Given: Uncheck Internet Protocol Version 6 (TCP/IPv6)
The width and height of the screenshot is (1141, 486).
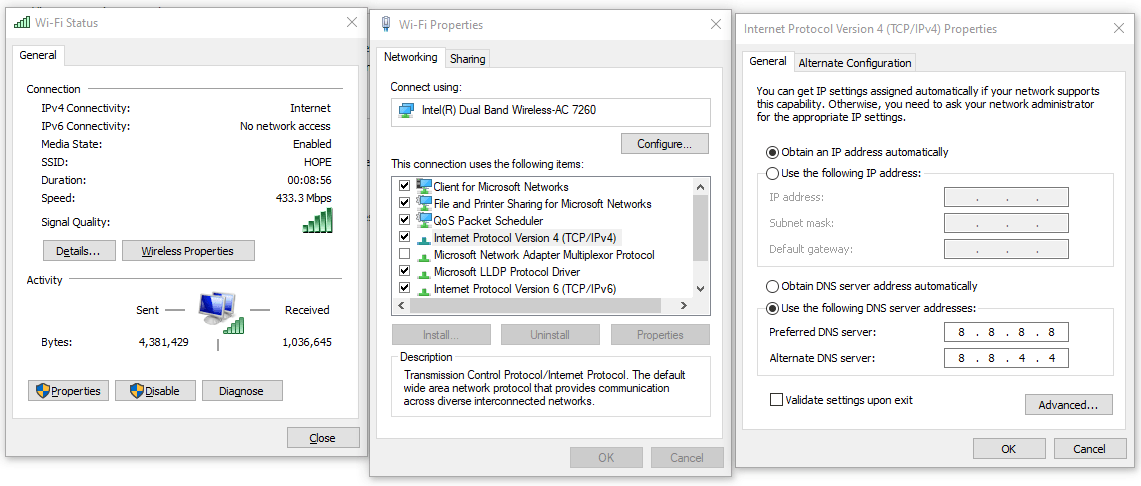Looking at the screenshot, I should pyautogui.click(x=405, y=288).
